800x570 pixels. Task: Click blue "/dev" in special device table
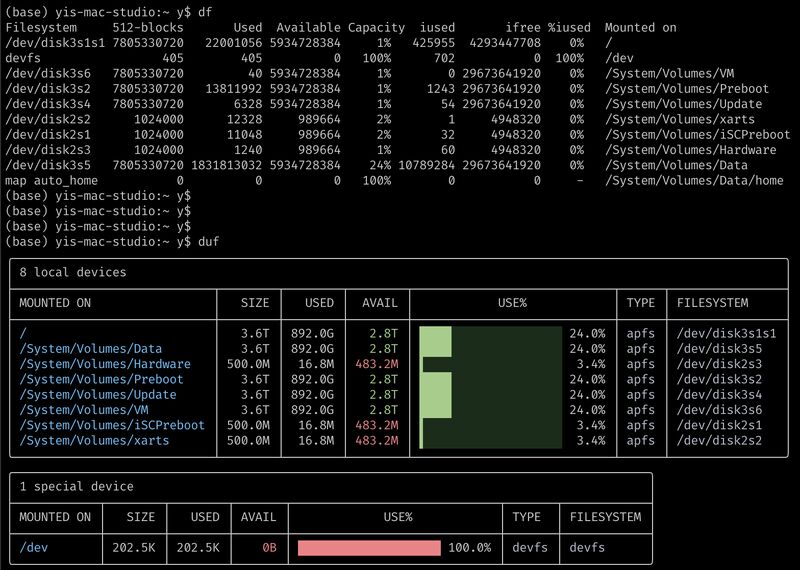pyautogui.click(x=34, y=548)
